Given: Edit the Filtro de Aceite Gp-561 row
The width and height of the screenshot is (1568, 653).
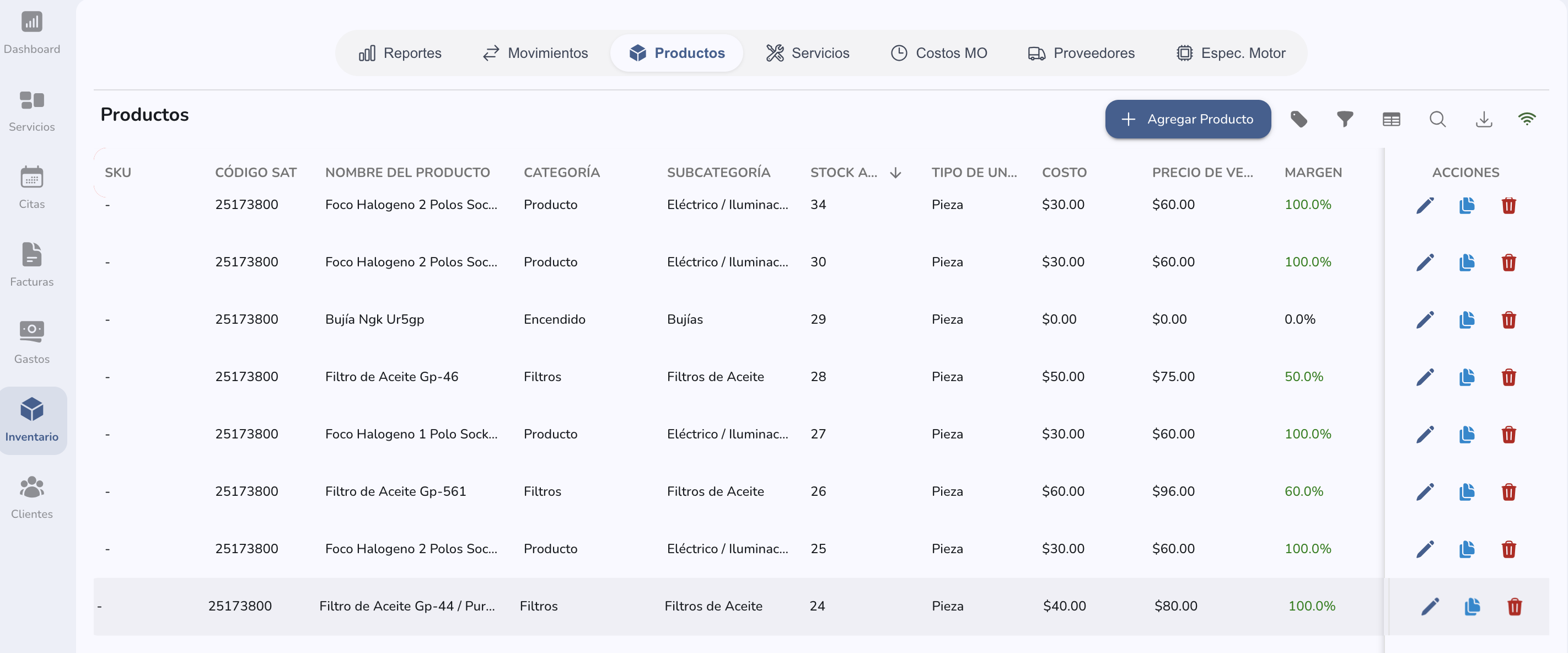Looking at the screenshot, I should [x=1424, y=491].
